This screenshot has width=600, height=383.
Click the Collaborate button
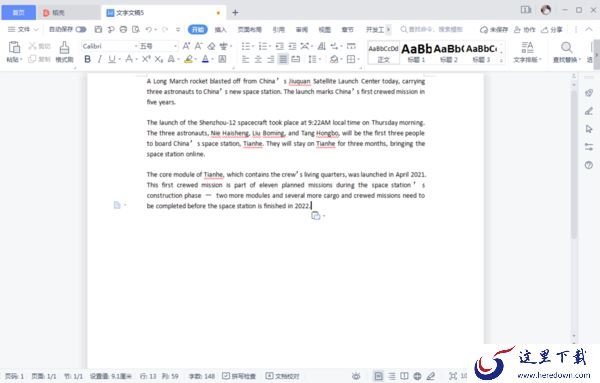(x=524, y=29)
